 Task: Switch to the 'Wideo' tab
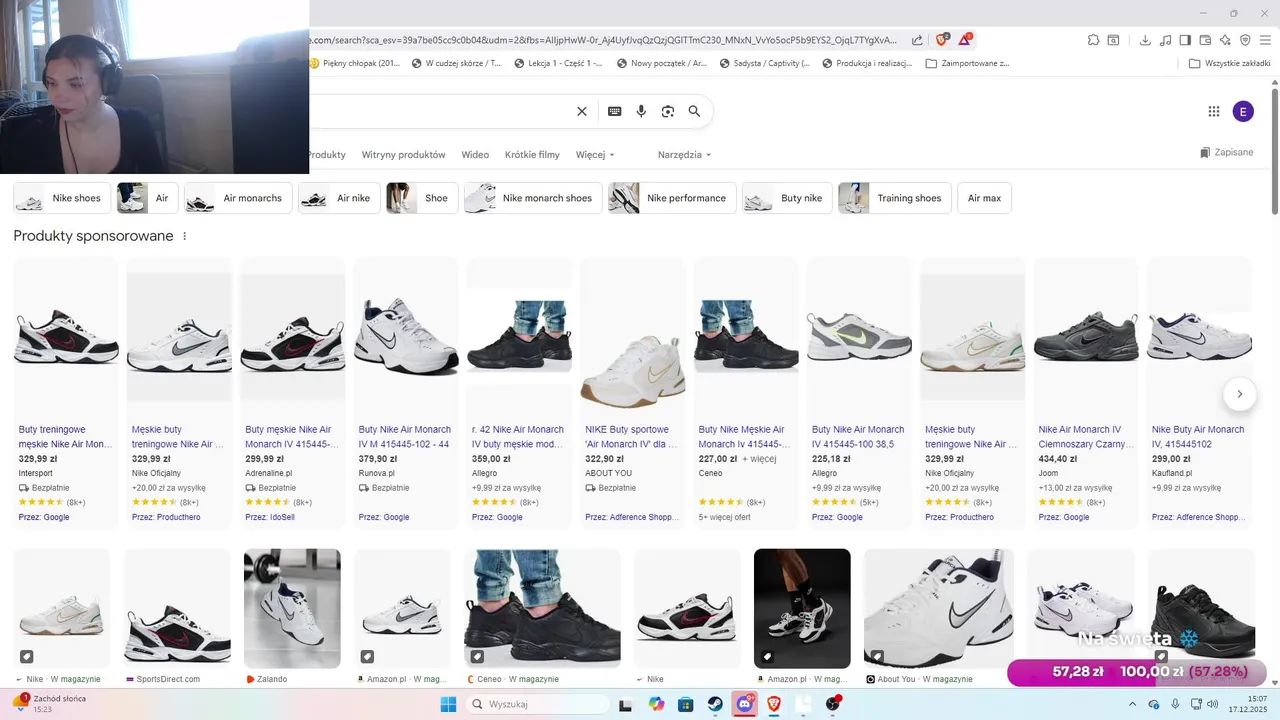click(475, 155)
